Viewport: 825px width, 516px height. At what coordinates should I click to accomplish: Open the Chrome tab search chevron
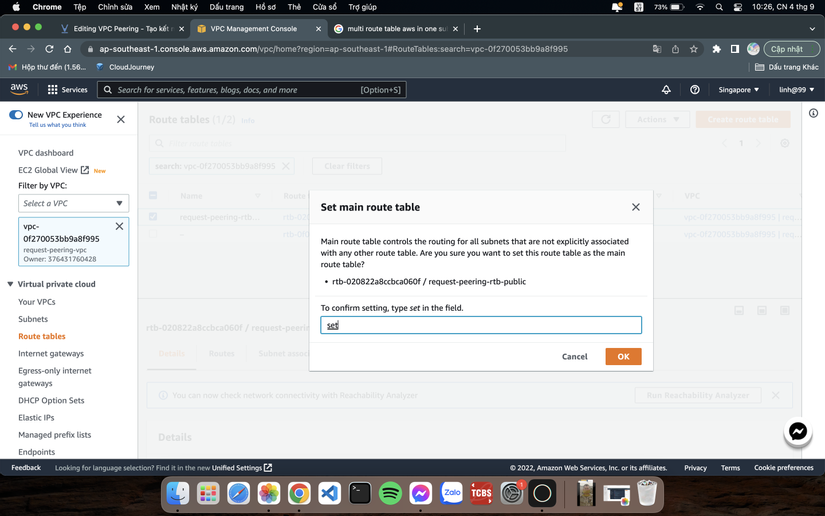(812, 29)
